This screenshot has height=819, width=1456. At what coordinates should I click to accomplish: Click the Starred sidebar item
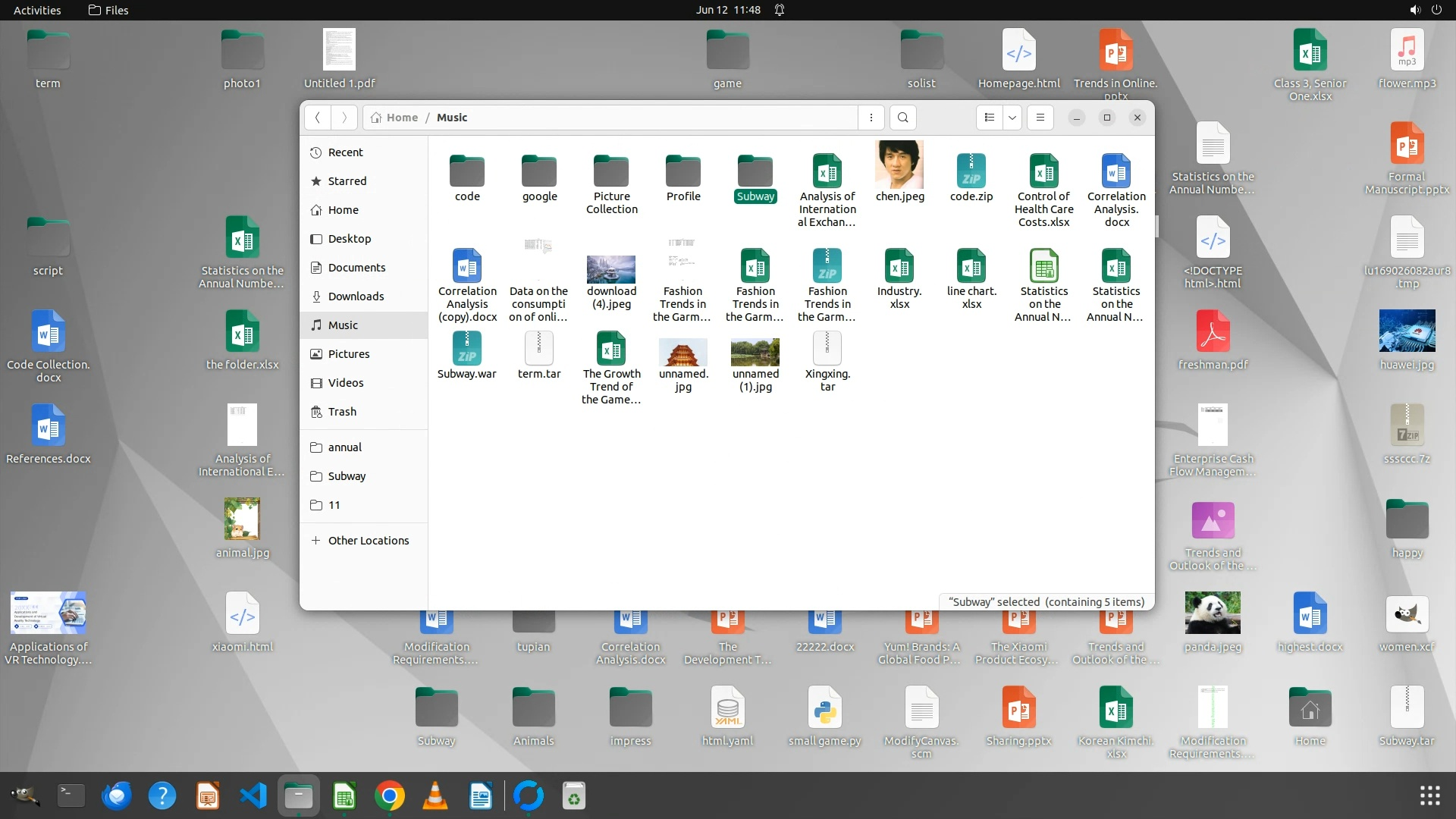pyautogui.click(x=347, y=181)
